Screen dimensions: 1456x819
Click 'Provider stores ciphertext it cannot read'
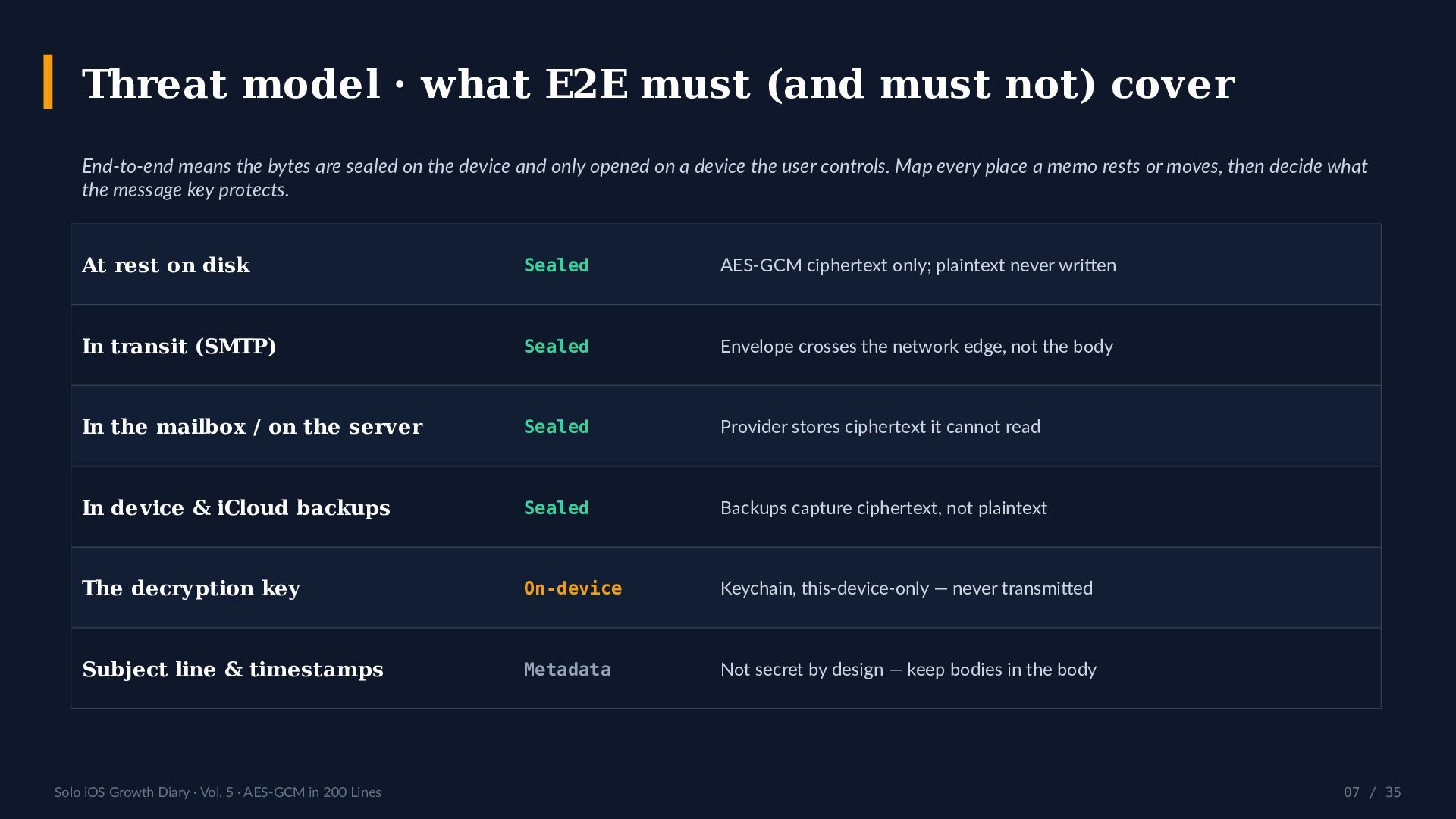tap(880, 427)
